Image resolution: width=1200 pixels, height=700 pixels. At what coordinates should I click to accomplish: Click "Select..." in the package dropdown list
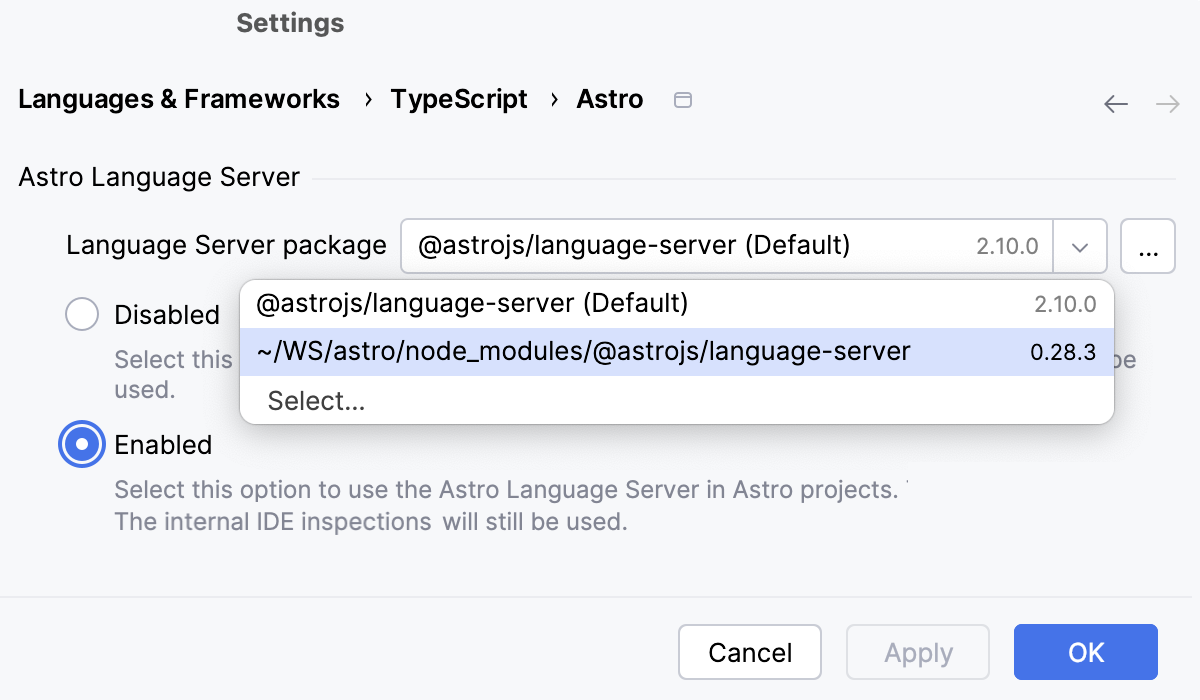click(x=316, y=400)
